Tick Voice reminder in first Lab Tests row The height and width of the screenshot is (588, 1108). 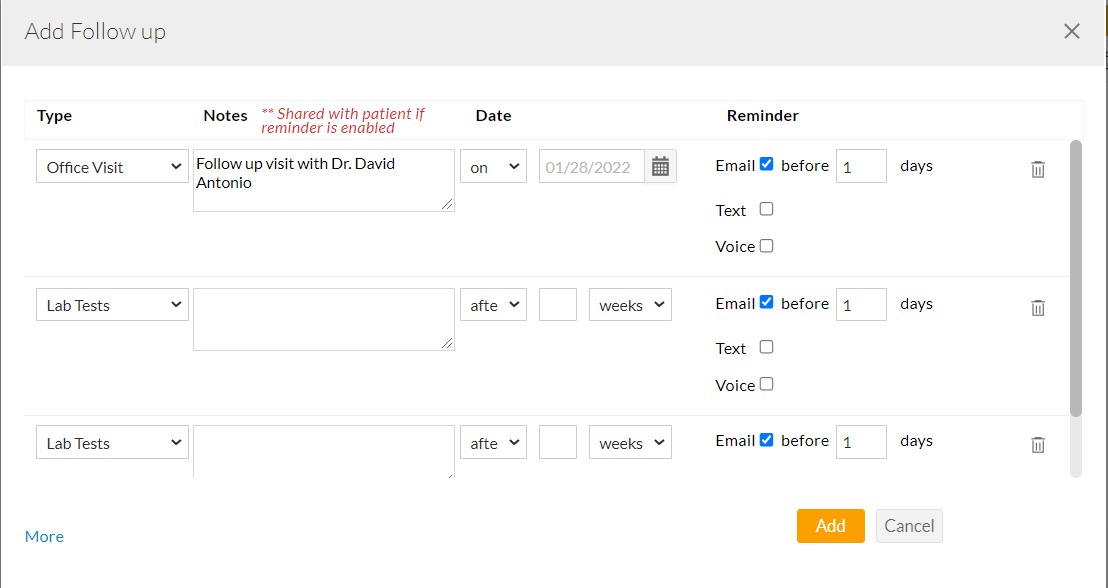767,383
